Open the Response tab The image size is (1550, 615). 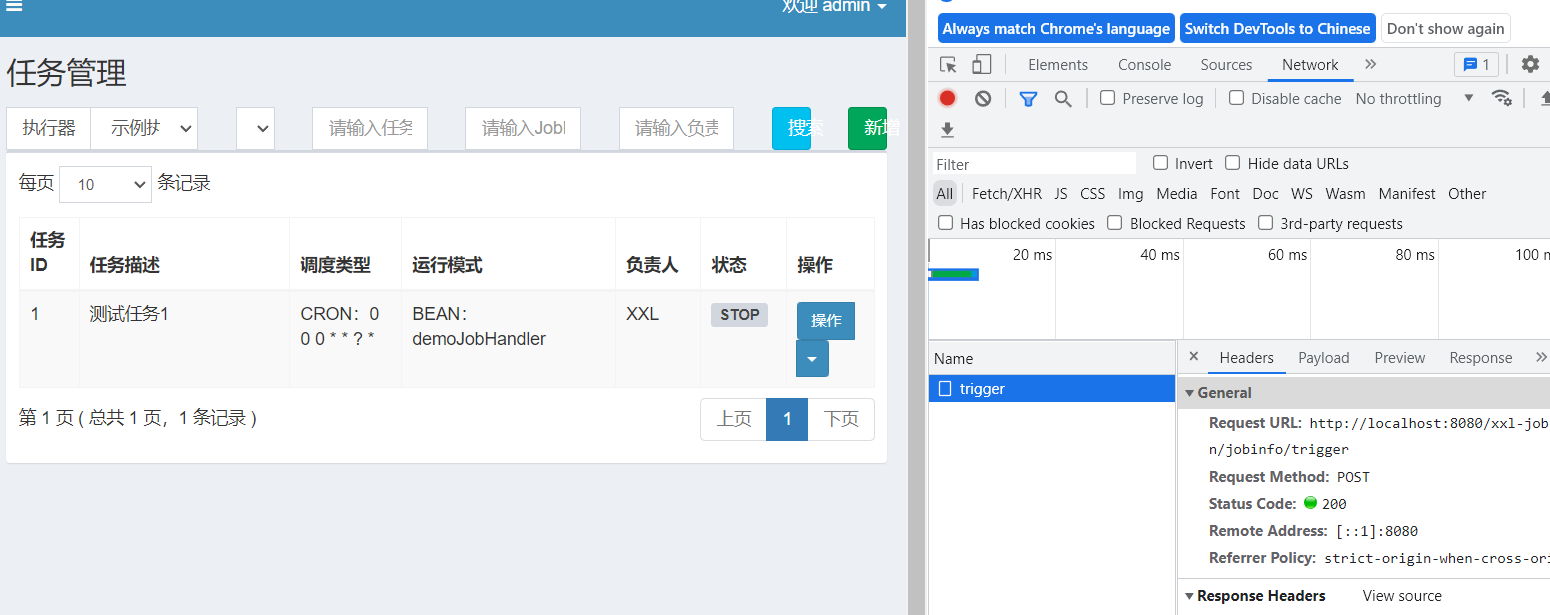[x=1480, y=357]
